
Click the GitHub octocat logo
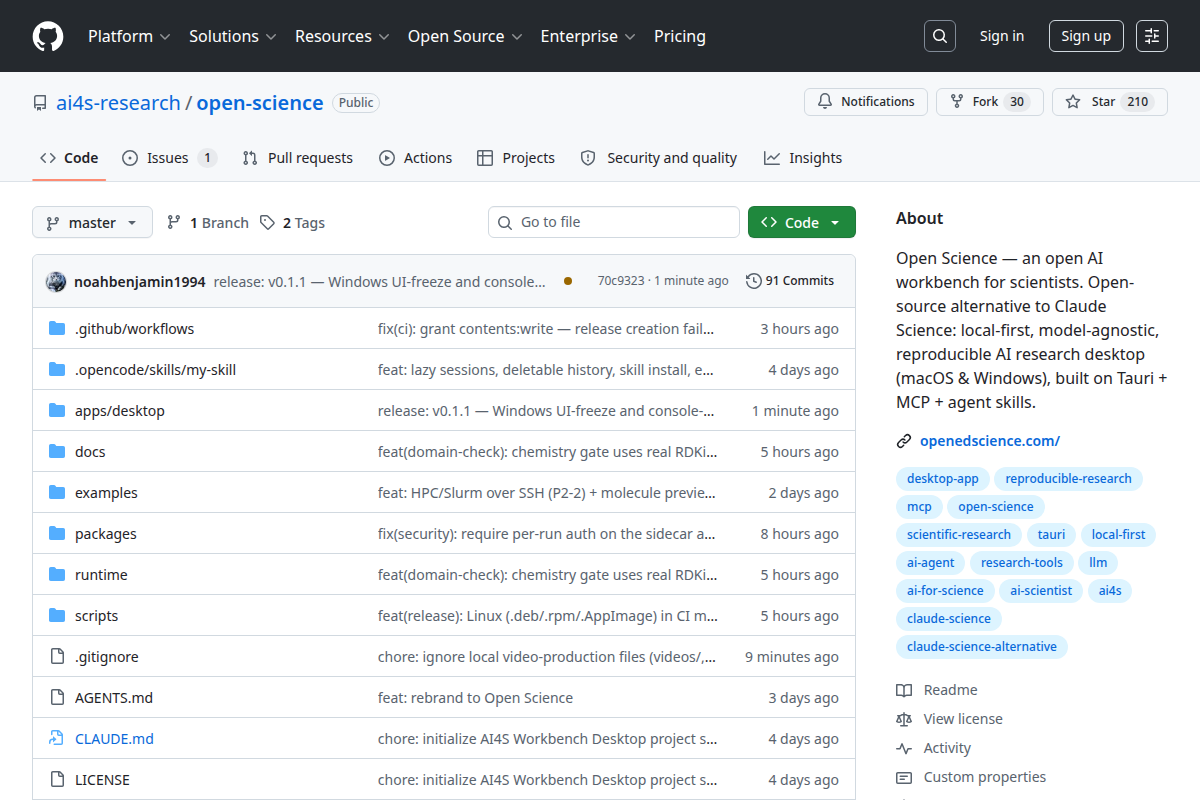[x=48, y=36]
